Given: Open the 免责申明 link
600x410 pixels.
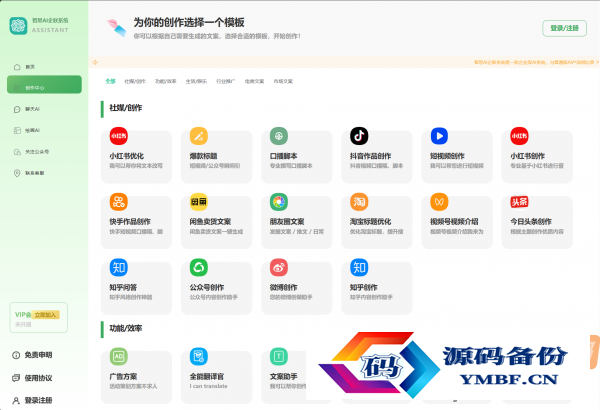Looking at the screenshot, I should (32, 355).
